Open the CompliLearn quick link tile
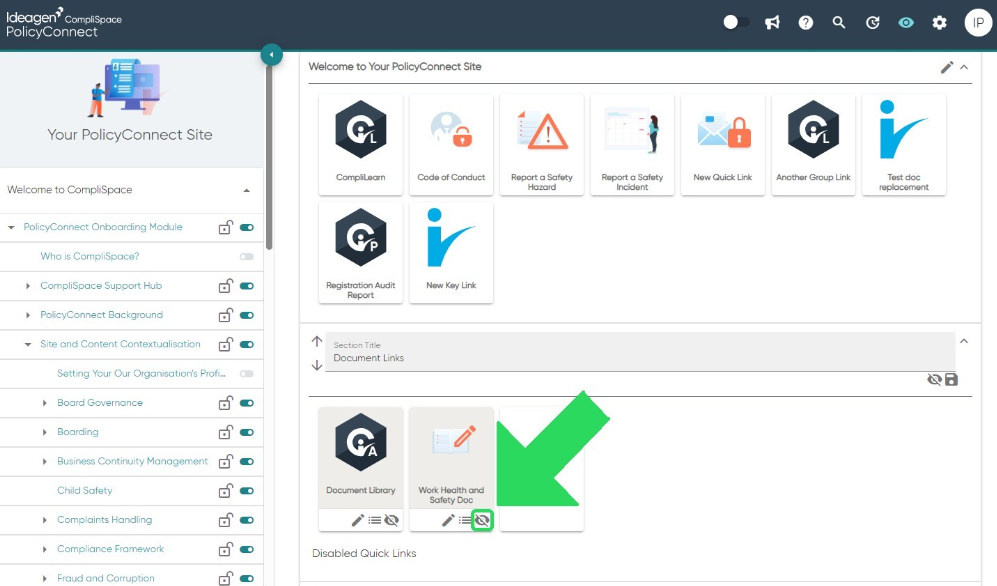 361,144
